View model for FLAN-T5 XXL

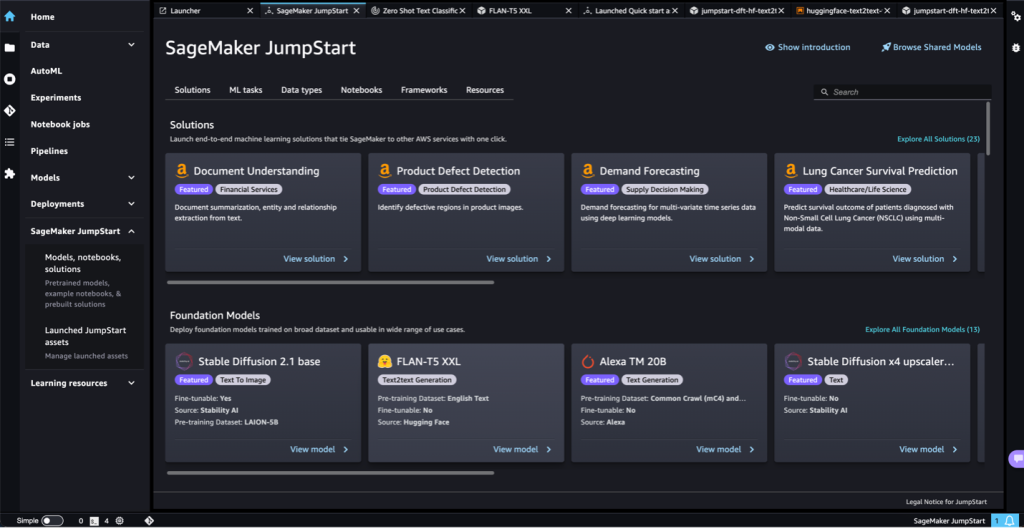pos(522,449)
